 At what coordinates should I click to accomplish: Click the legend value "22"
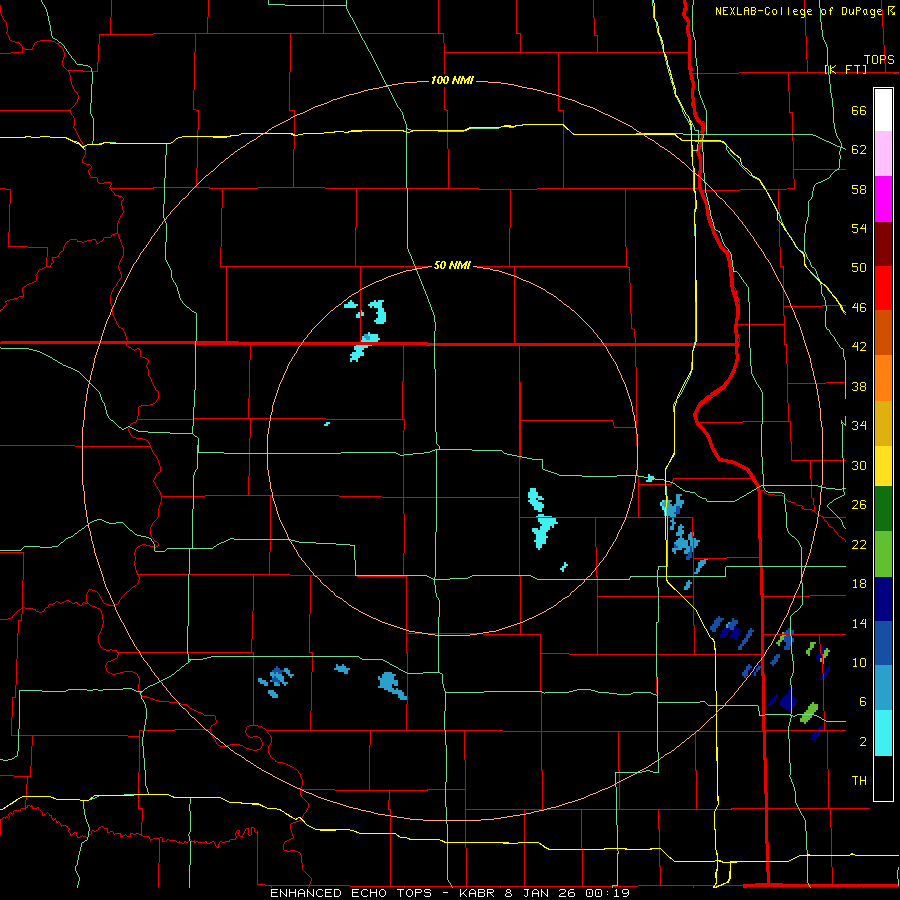click(x=859, y=544)
